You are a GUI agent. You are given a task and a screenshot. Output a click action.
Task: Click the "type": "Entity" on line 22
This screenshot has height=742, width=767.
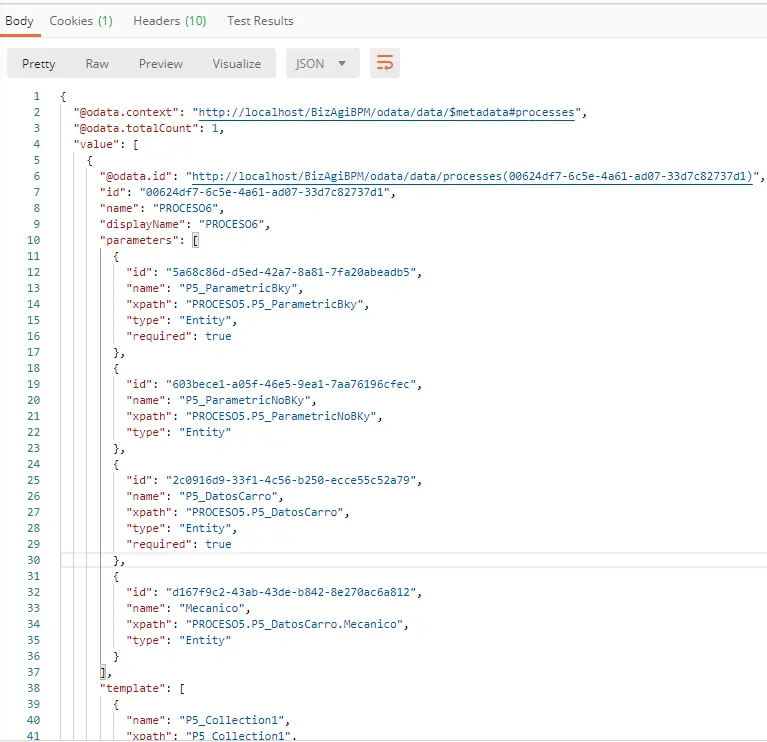tap(179, 432)
